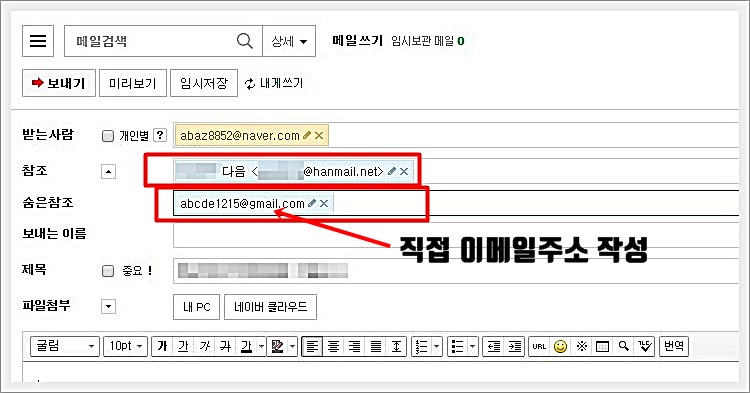Edit abaz8852@naver.com recipient pencil icon

pos(307,135)
